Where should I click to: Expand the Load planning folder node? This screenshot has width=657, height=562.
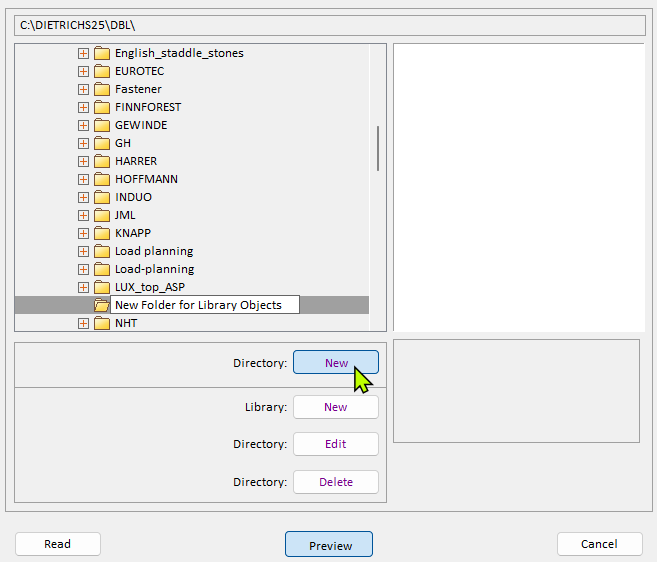pos(83,251)
